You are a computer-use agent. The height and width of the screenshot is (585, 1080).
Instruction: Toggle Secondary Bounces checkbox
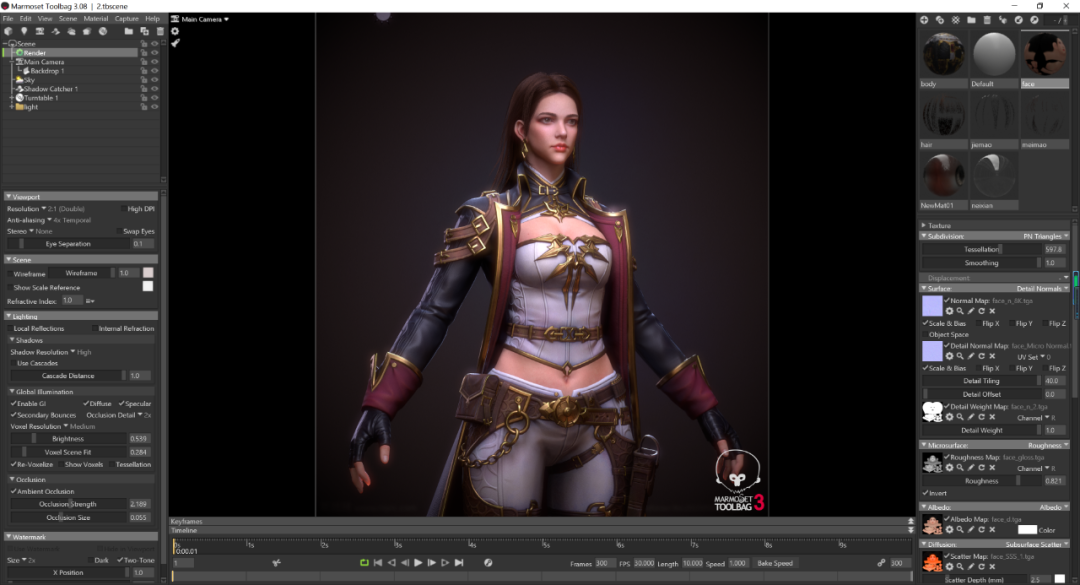pos(13,415)
